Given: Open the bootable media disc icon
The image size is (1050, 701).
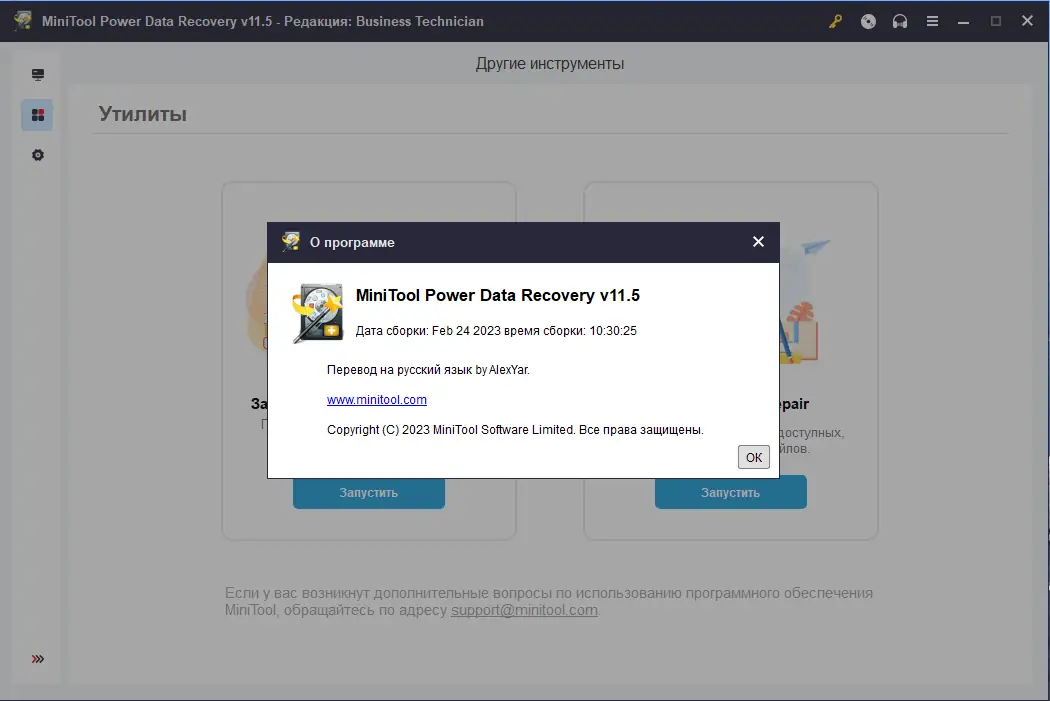Looking at the screenshot, I should [868, 21].
